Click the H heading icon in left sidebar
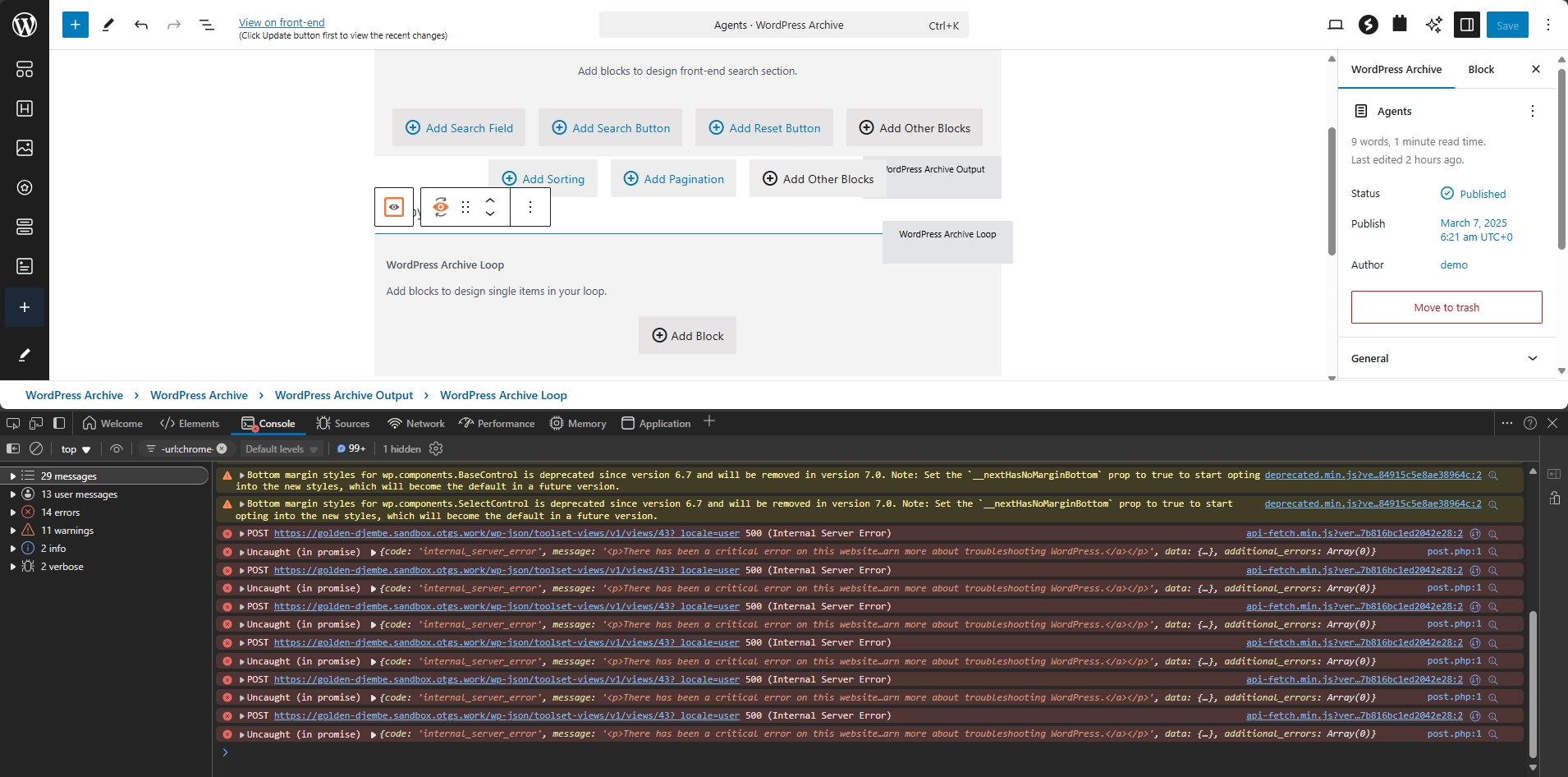Viewport: 1568px width, 777px height. coord(25,108)
